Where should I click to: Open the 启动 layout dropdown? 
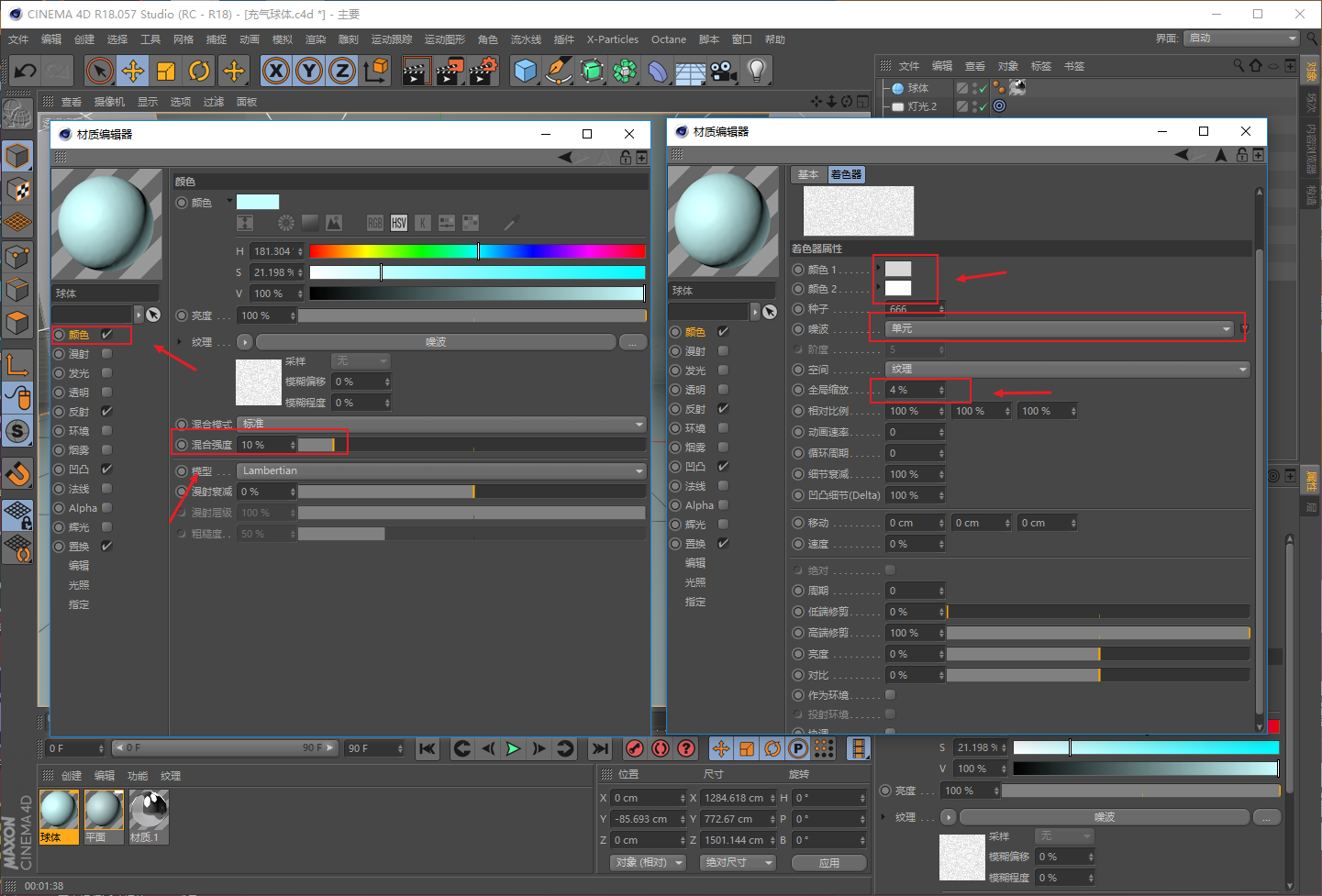tap(1241, 39)
